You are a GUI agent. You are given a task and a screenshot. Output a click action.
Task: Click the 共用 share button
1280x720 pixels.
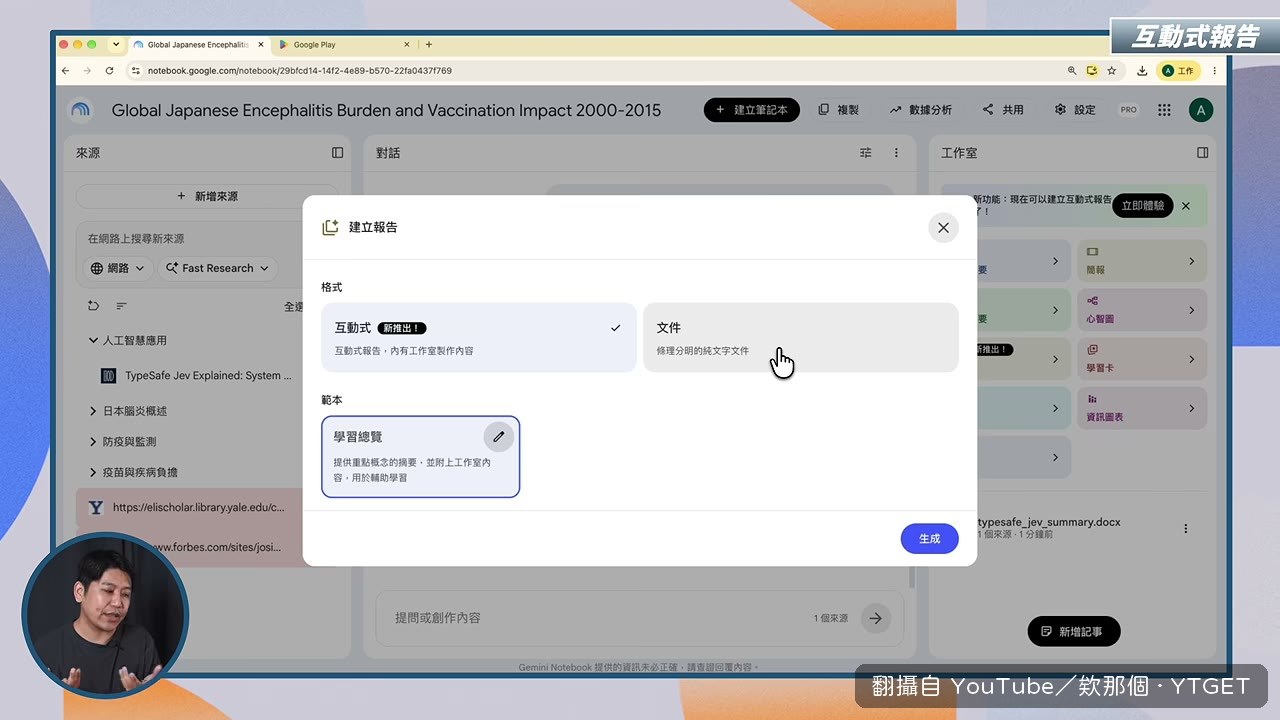point(1003,110)
